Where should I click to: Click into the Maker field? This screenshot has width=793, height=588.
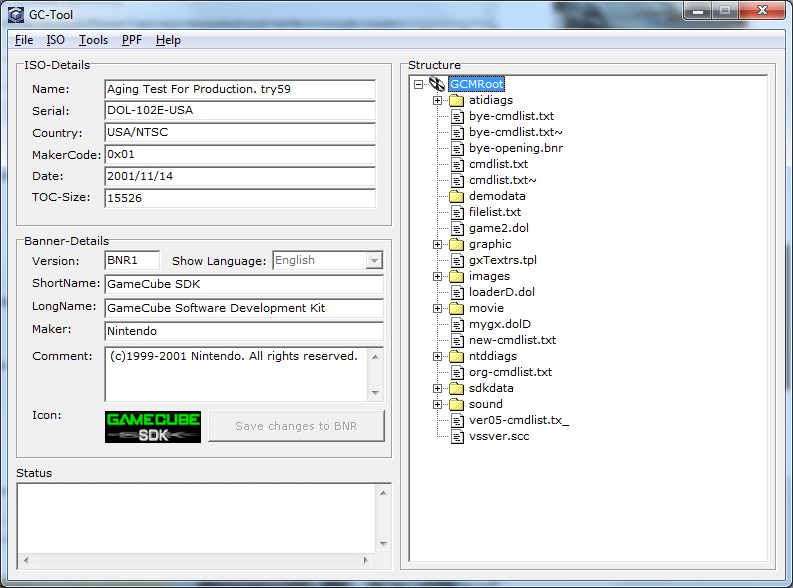pos(244,331)
